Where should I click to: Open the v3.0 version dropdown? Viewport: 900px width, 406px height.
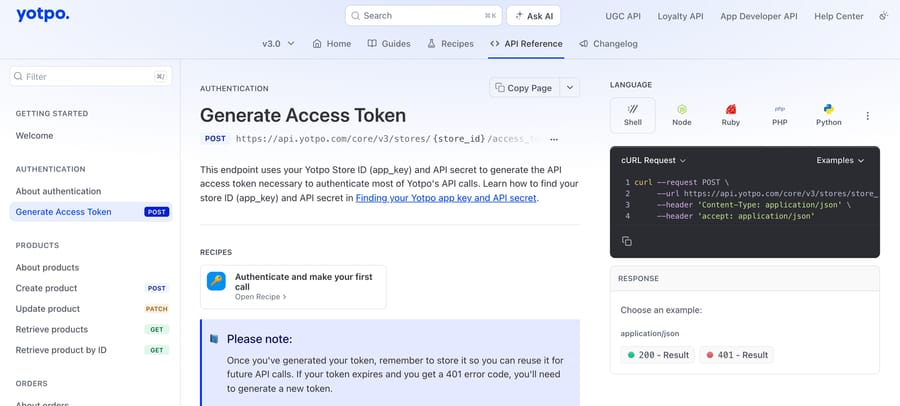278,44
